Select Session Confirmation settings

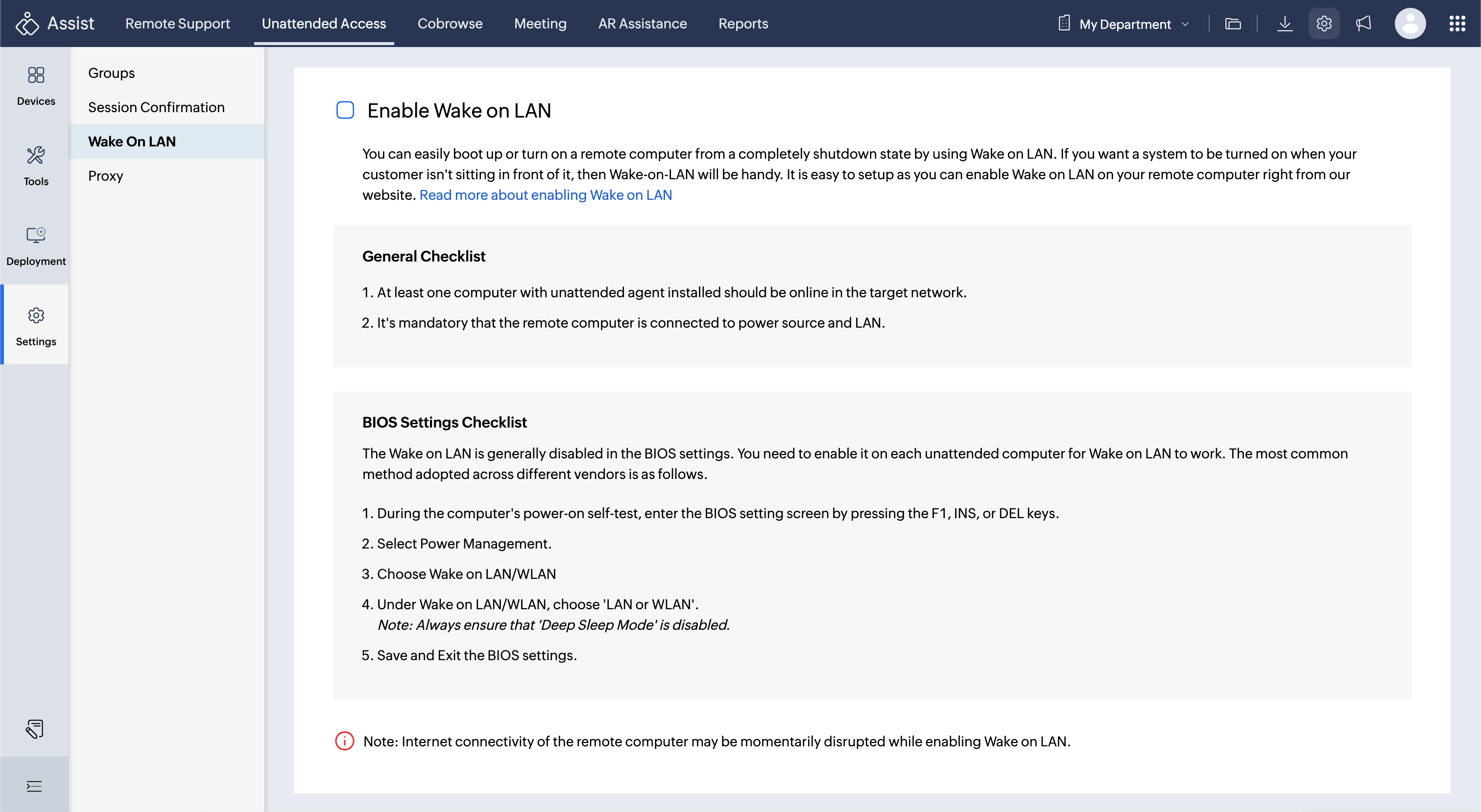[156, 107]
